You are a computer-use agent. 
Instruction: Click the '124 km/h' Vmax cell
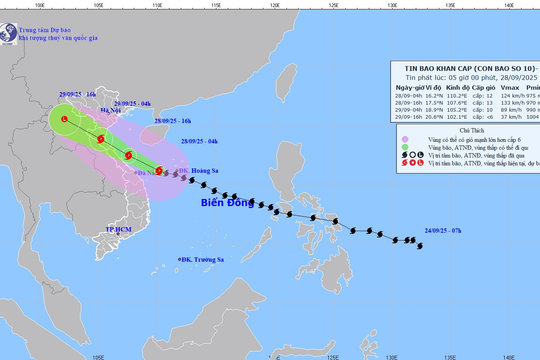pyautogui.click(x=513, y=96)
